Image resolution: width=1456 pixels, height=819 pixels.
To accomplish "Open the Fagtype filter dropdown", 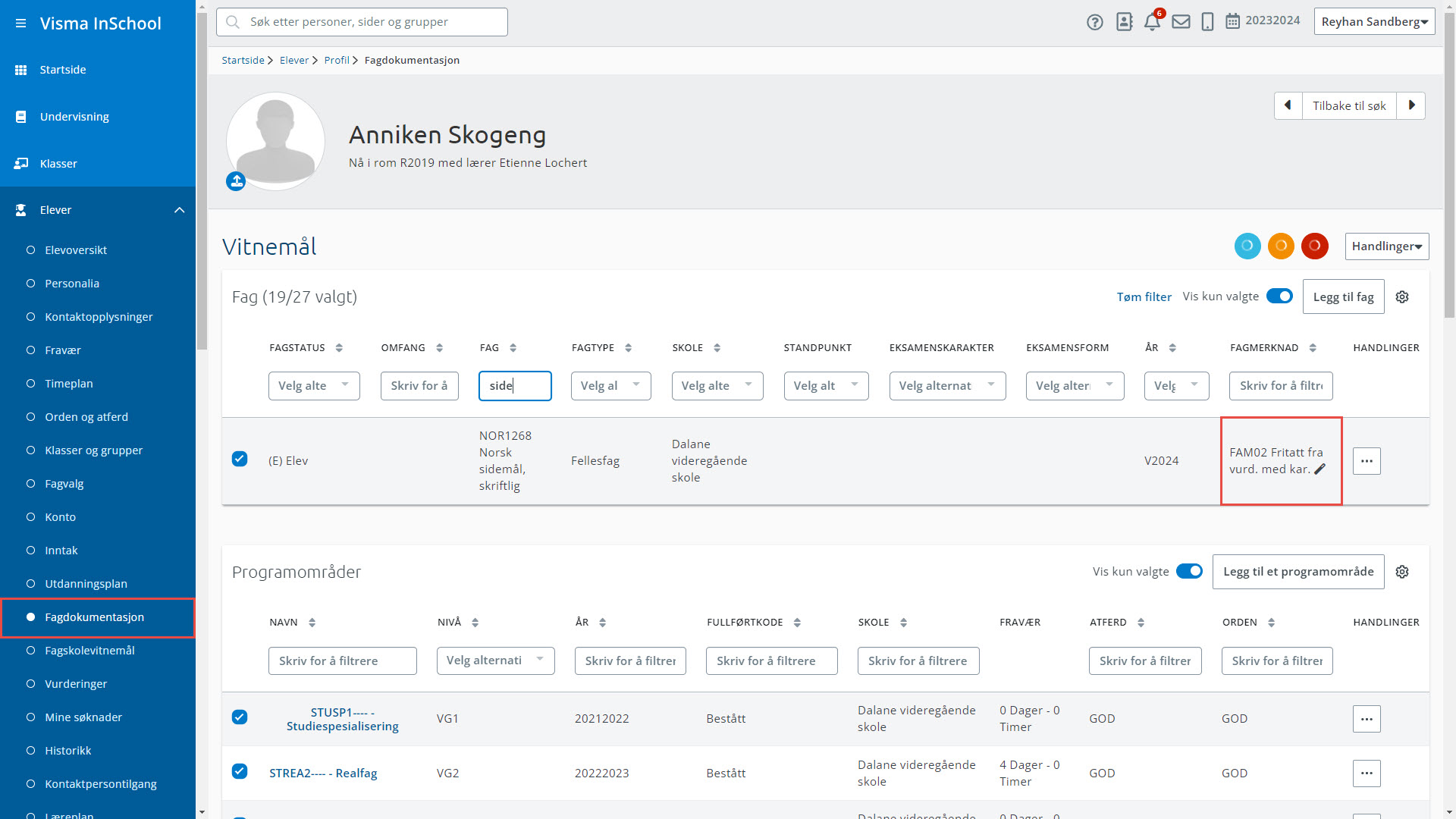I will click(610, 385).
